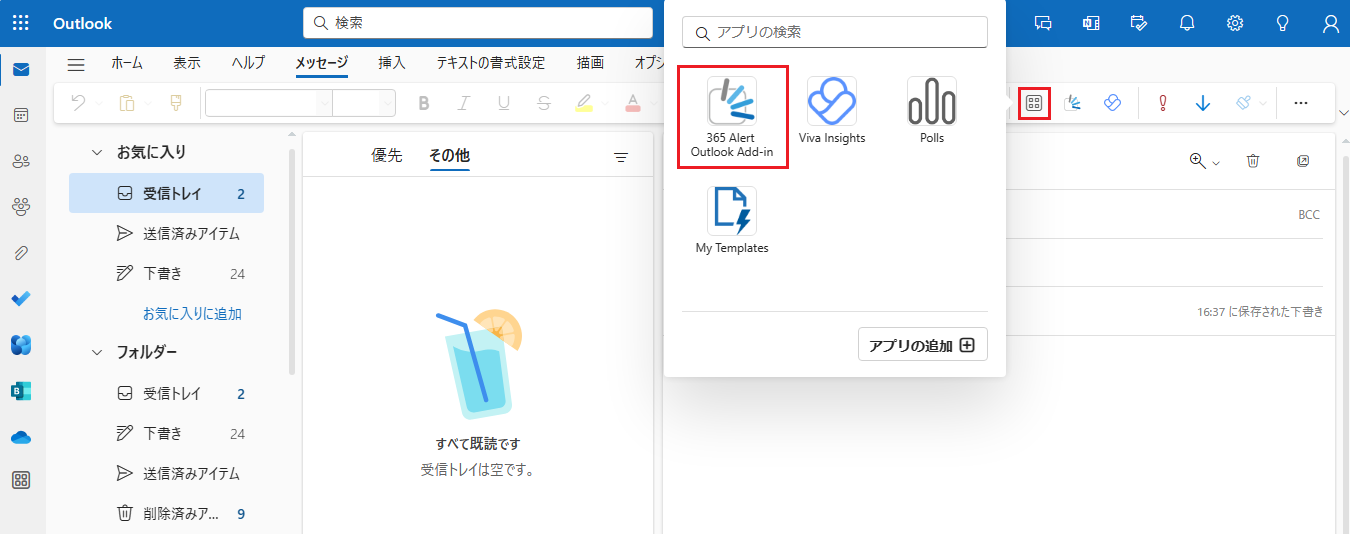This screenshot has height=534, width=1350.
Task: Open Outlook settings gear
Action: (1235, 23)
